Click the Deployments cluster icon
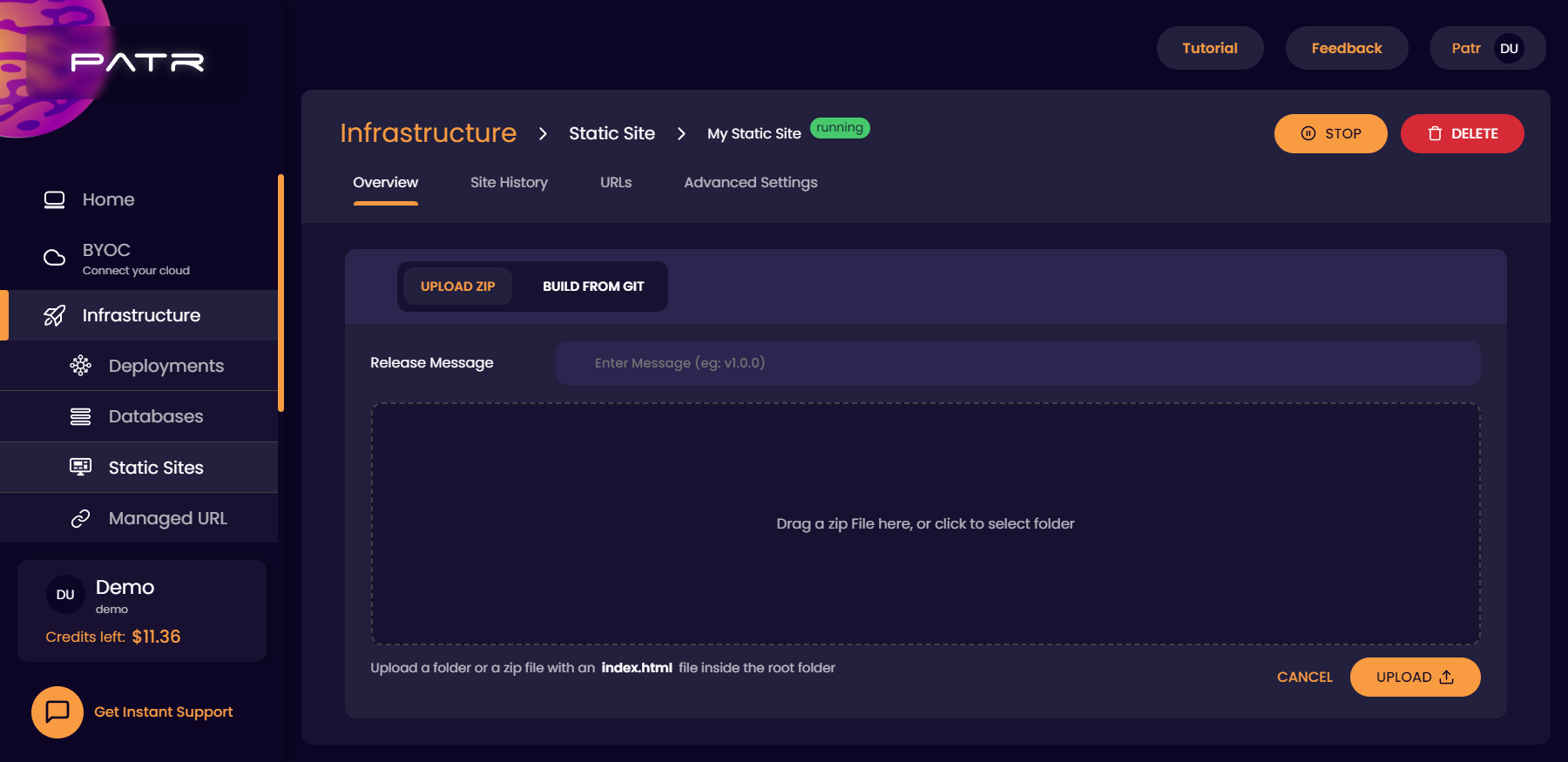The width and height of the screenshot is (1568, 762). [x=81, y=366]
